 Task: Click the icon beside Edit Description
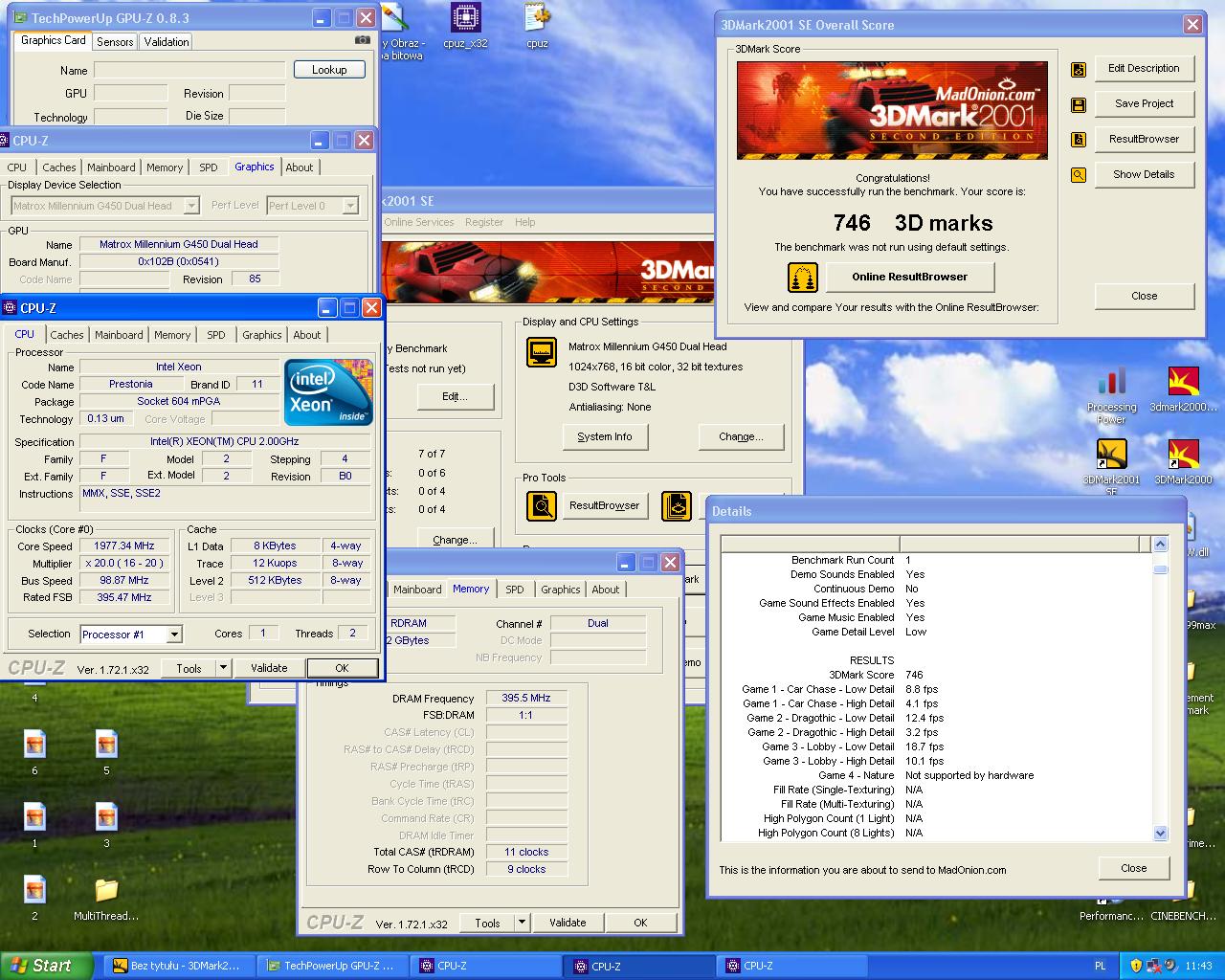1079,70
